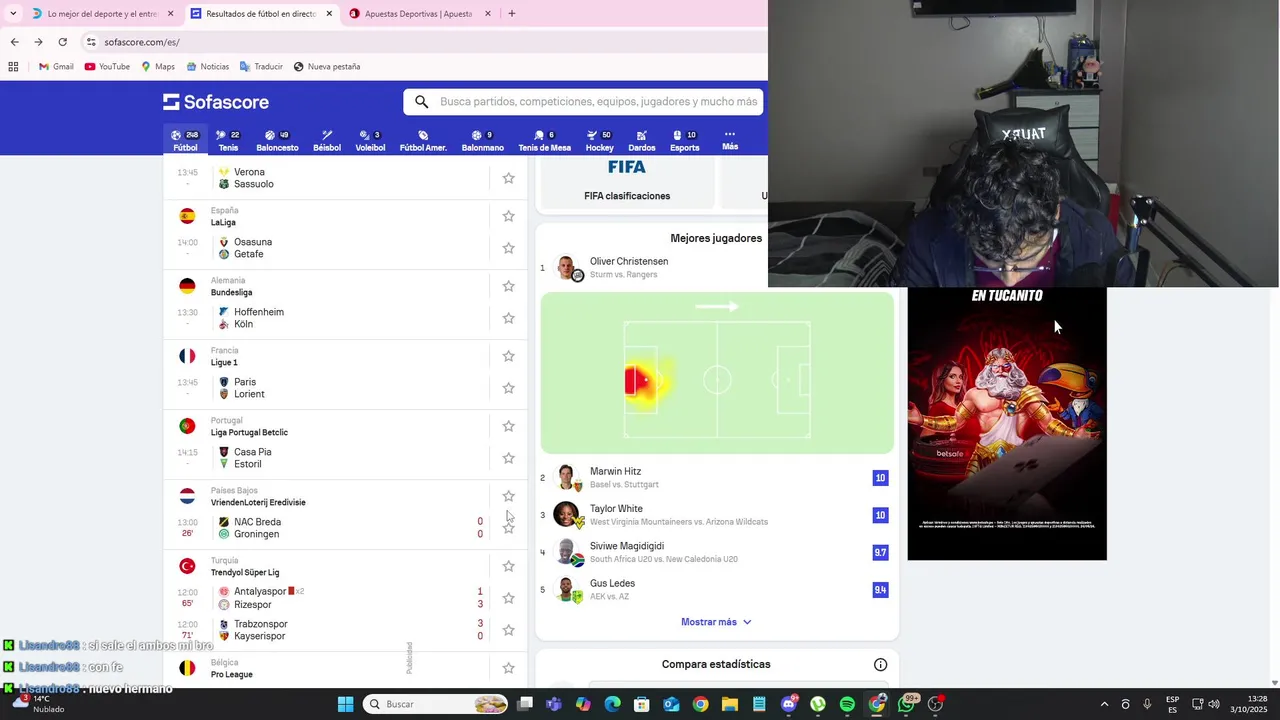Open the YouTube bookmark

(x=107, y=67)
